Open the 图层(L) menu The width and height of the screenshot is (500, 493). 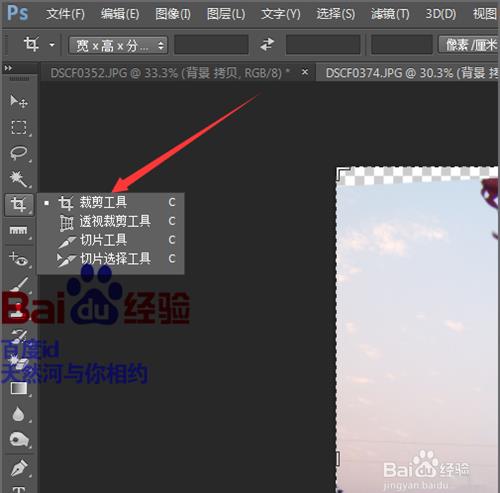click(226, 14)
